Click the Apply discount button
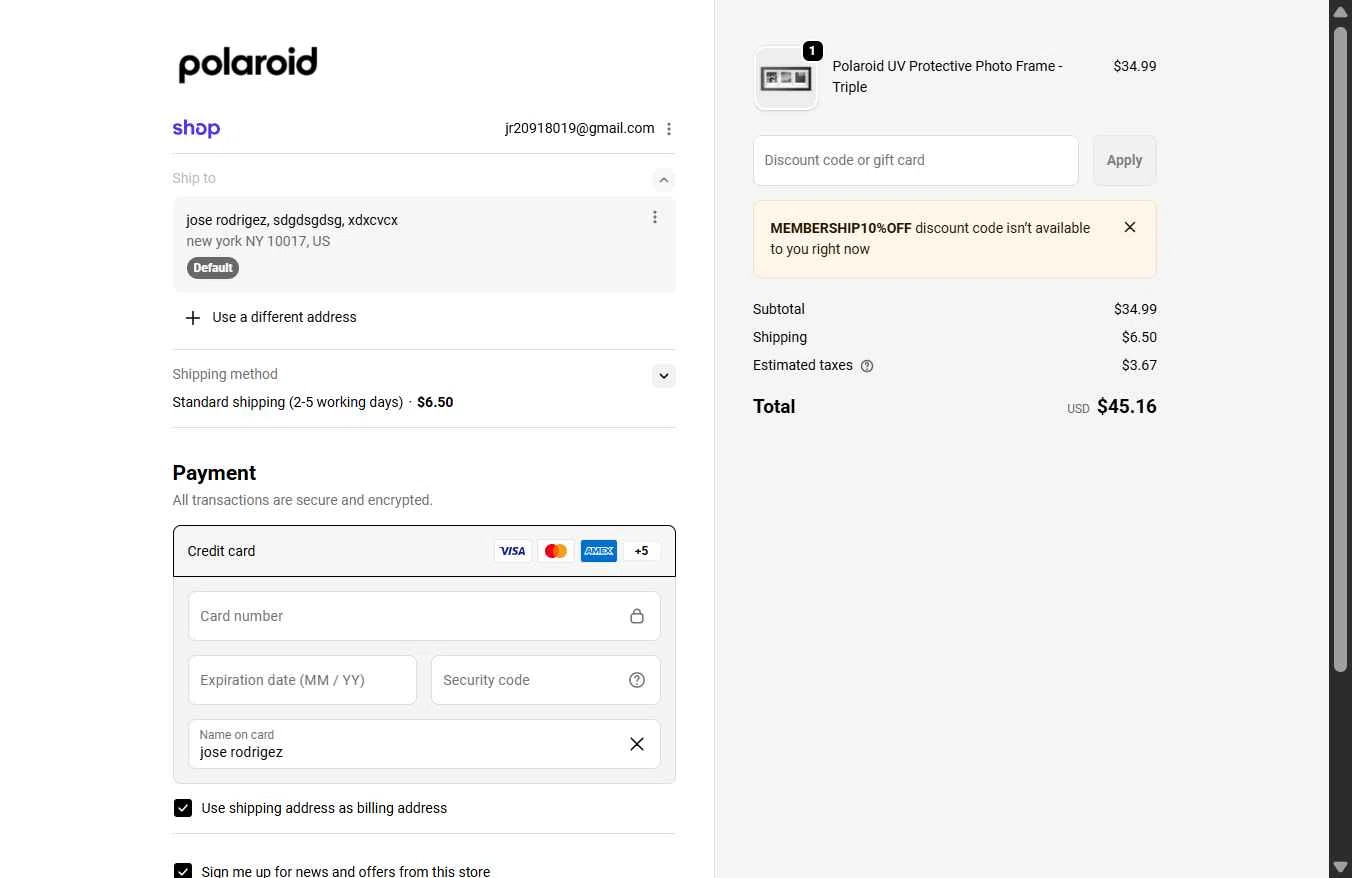 [1124, 160]
